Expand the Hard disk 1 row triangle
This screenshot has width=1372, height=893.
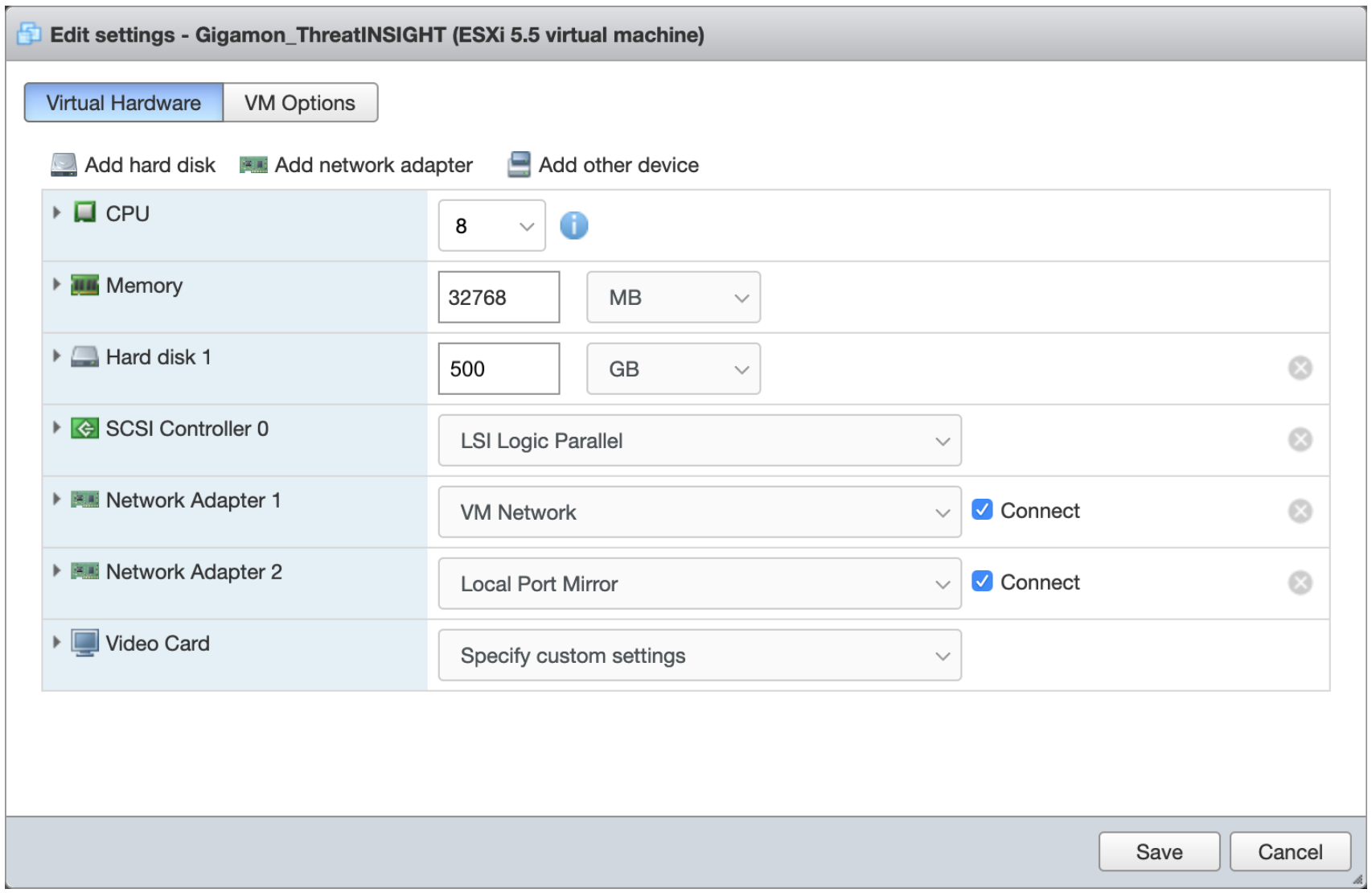coord(56,356)
